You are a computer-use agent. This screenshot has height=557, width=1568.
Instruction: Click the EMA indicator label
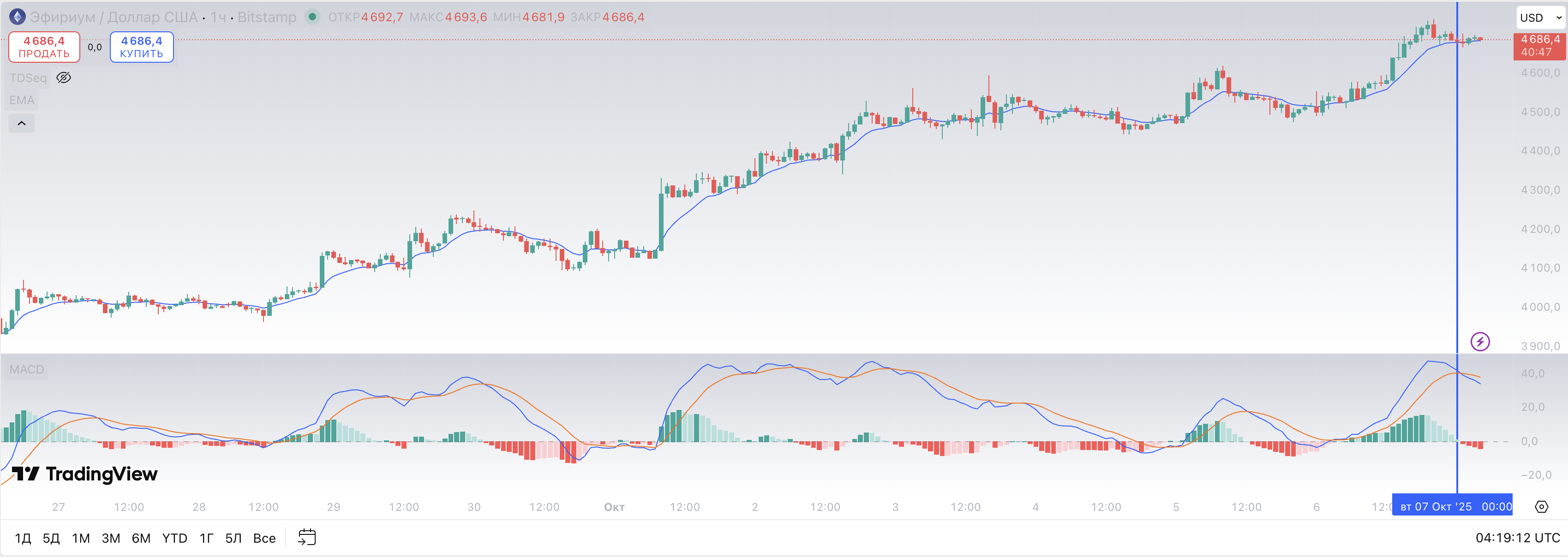22,101
